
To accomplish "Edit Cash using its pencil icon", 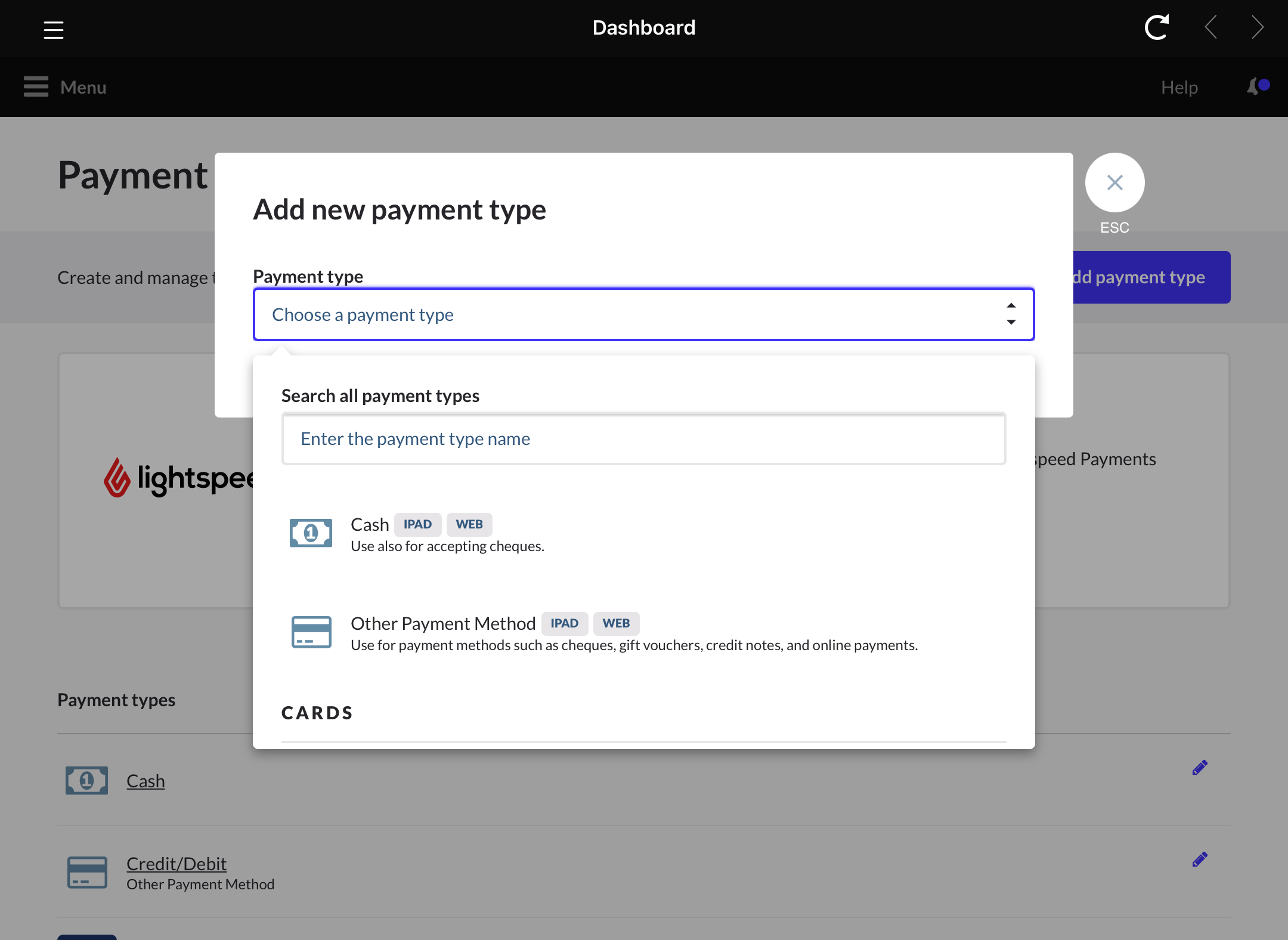I will (x=1200, y=768).
